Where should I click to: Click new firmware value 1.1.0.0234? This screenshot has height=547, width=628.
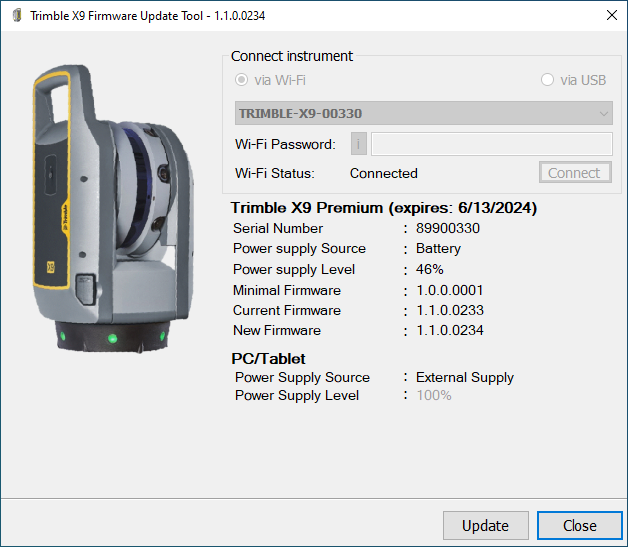click(450, 330)
